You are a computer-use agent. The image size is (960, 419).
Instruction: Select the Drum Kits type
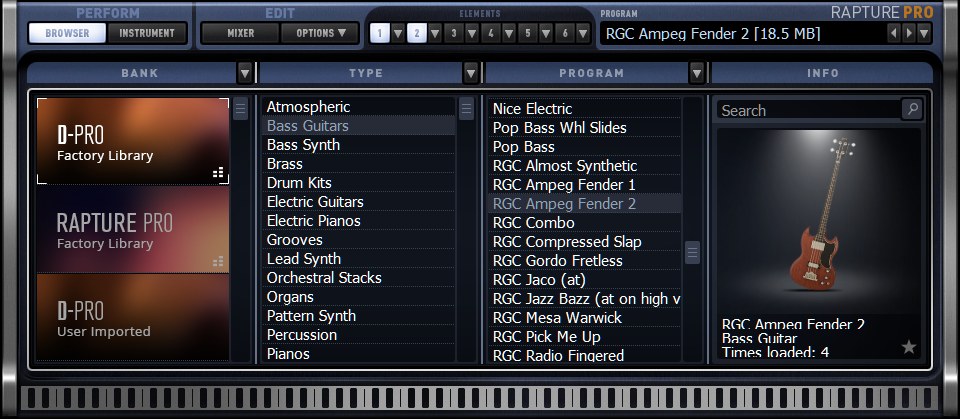(x=359, y=183)
